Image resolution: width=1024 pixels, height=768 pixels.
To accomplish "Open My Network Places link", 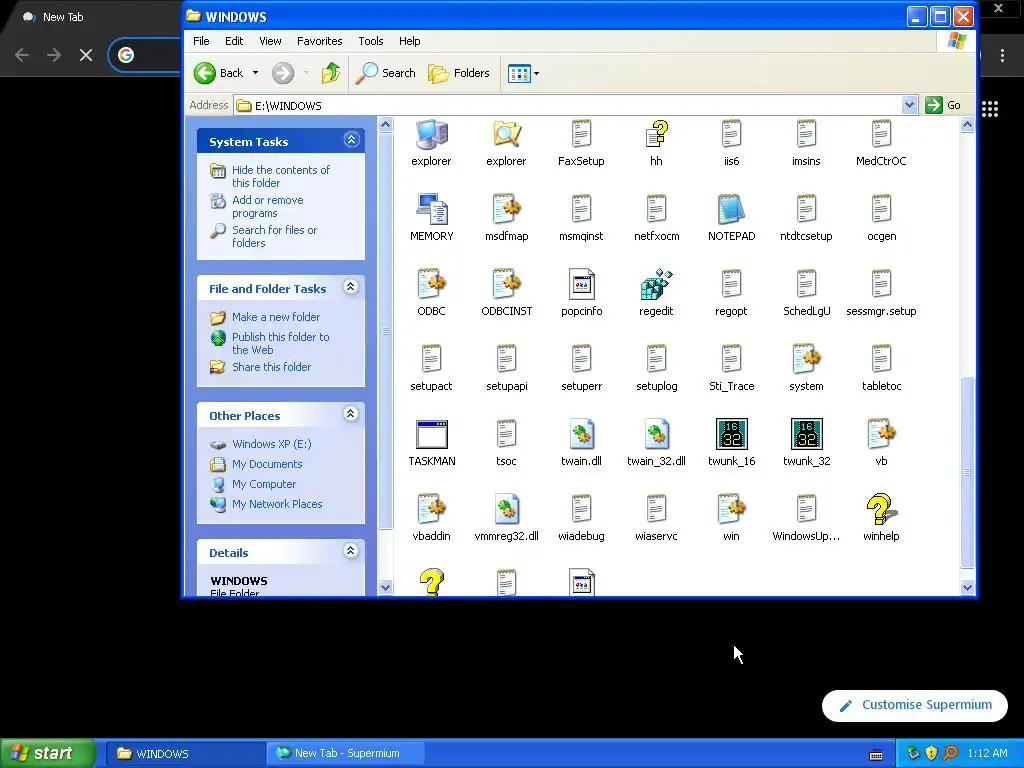I will 277,504.
